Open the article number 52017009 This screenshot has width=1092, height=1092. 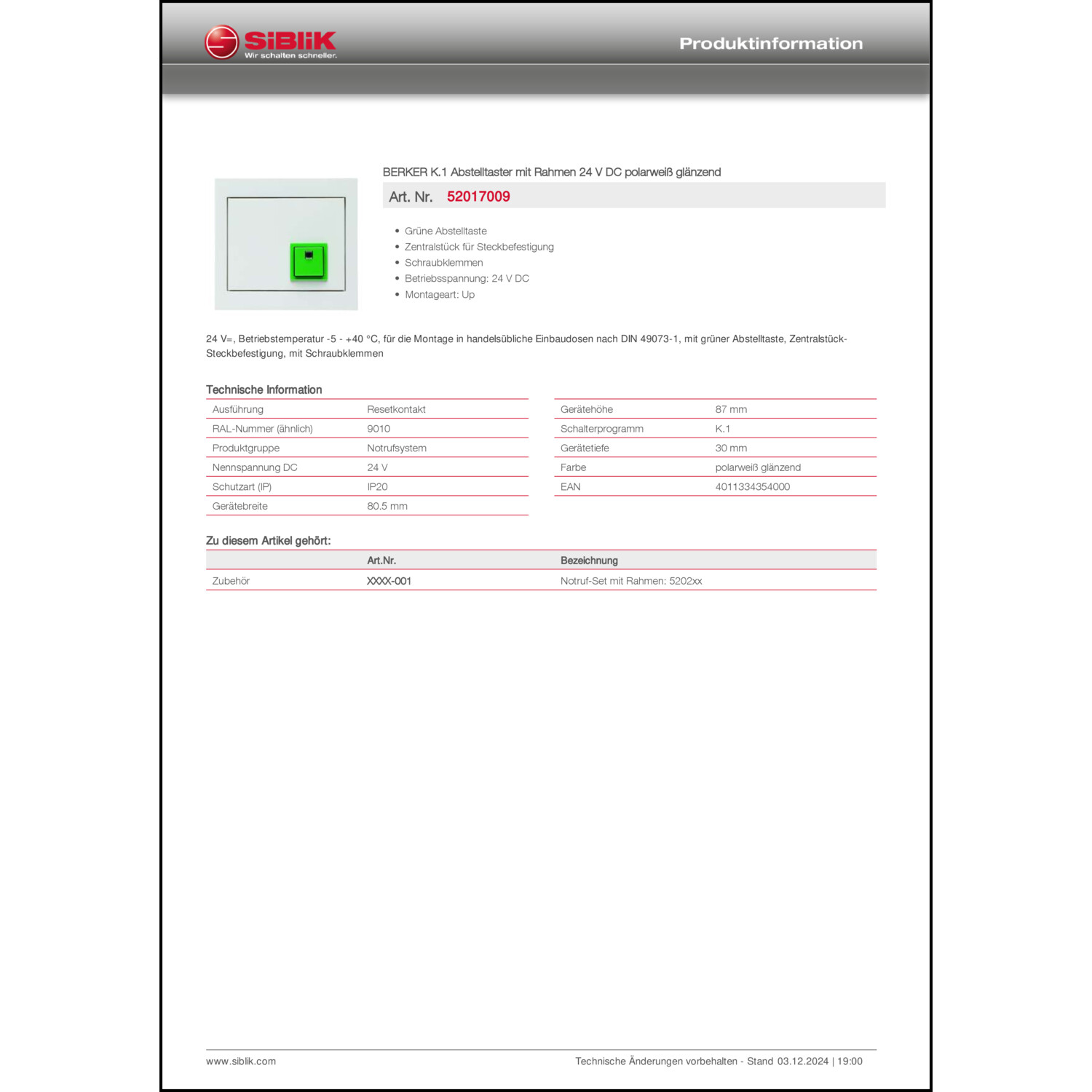pyautogui.click(x=479, y=196)
